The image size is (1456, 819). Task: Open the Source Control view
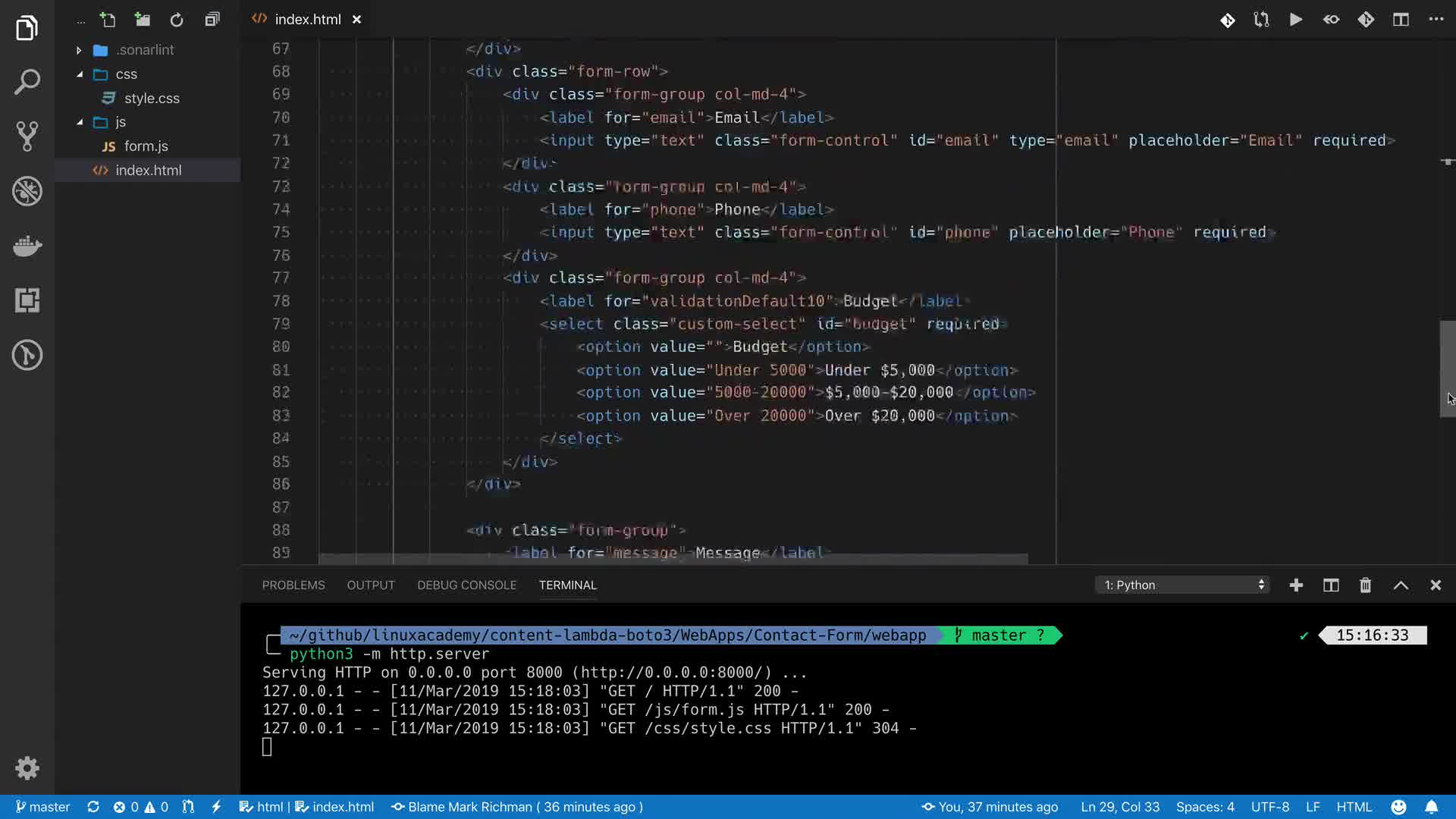27,136
